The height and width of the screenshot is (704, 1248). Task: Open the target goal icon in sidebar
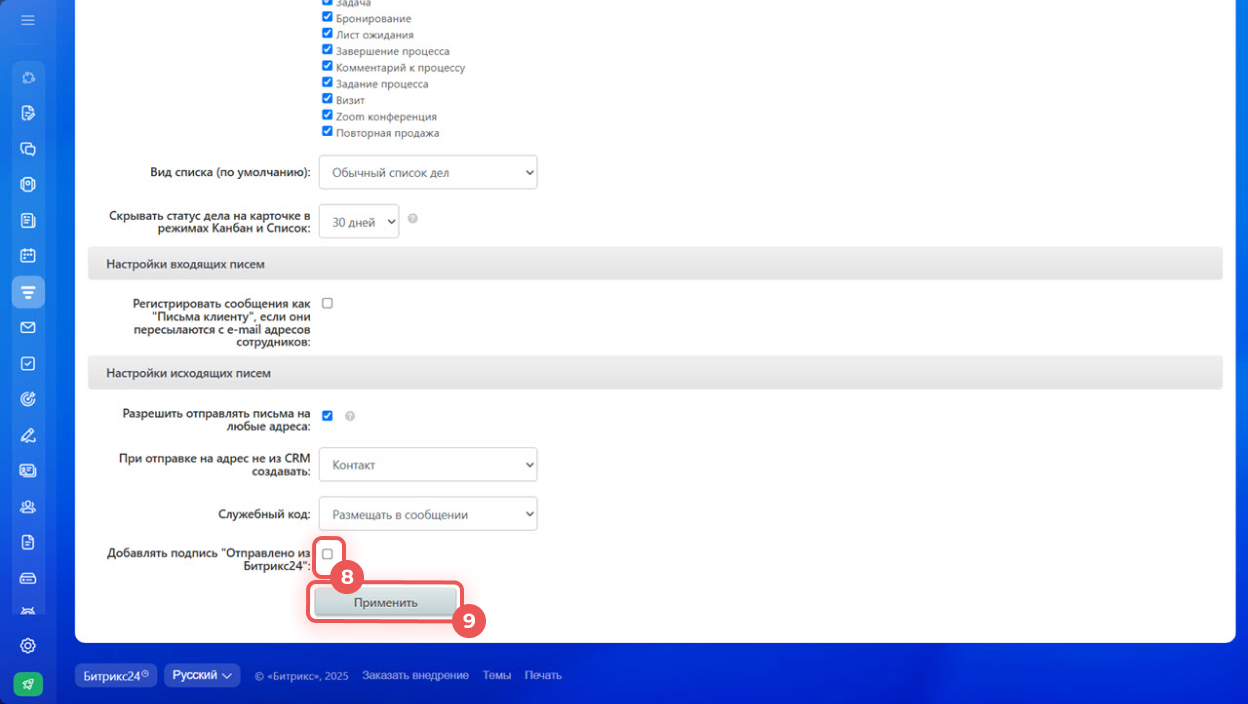tap(28, 399)
